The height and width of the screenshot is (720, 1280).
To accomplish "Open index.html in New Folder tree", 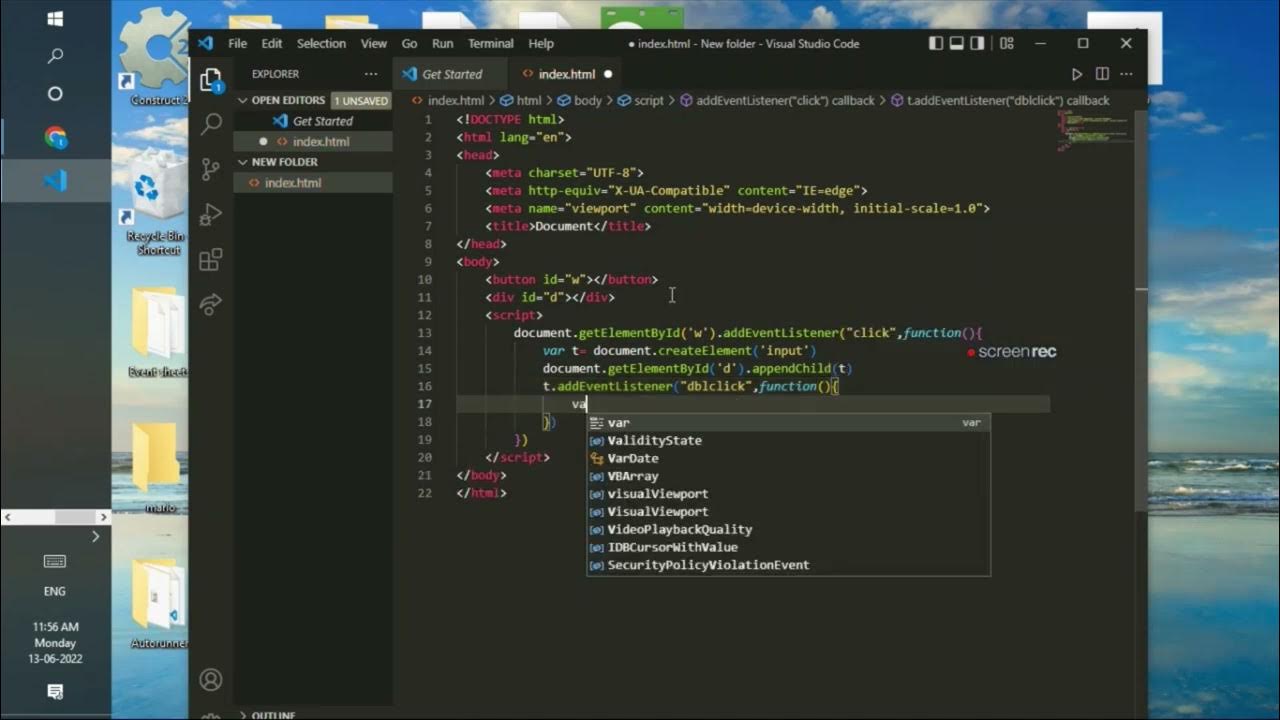I will coord(313,183).
